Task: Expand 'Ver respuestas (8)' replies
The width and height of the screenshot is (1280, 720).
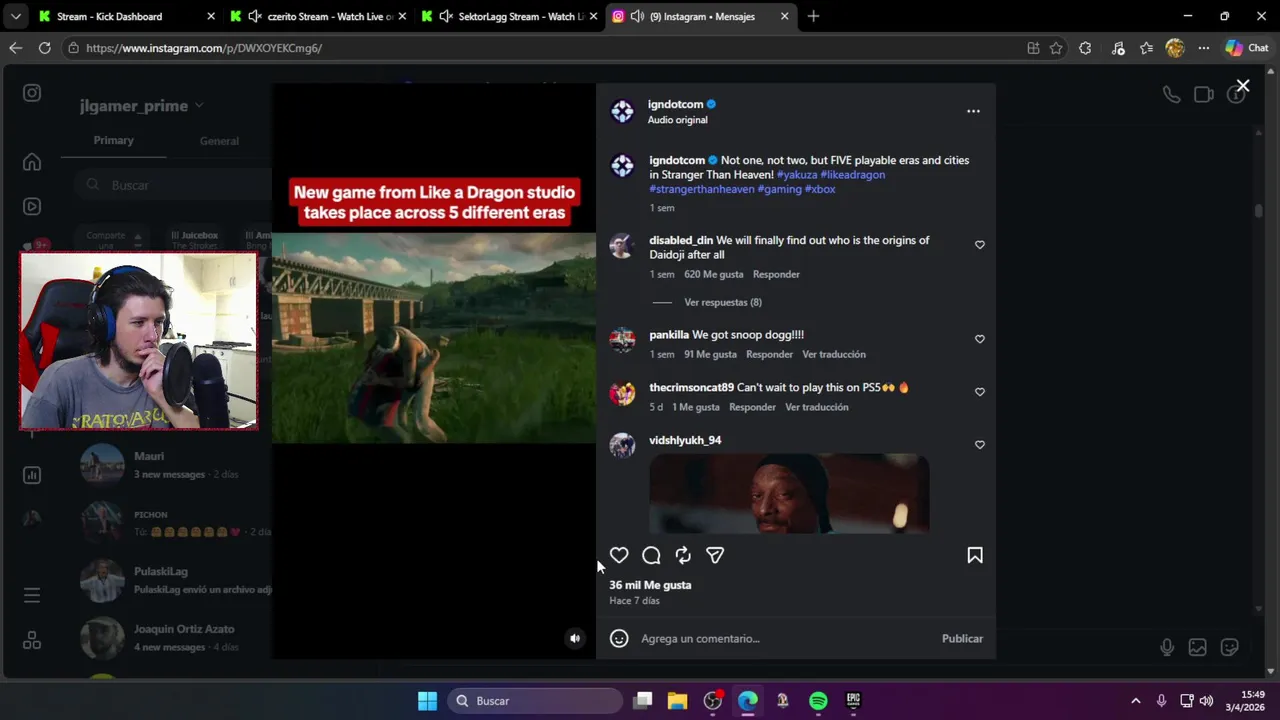Action: 723,302
